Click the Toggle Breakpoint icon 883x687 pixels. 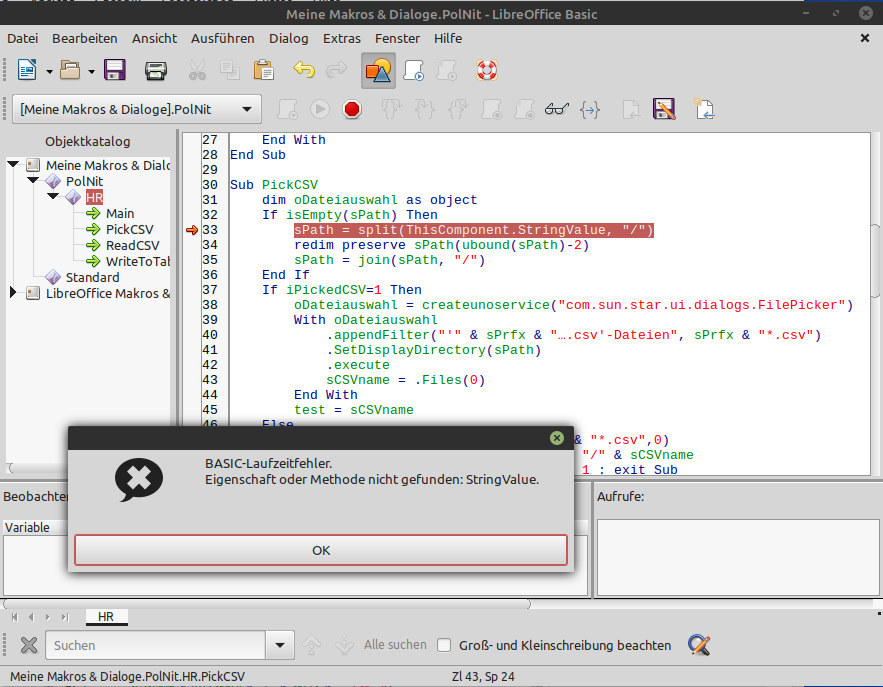point(491,109)
